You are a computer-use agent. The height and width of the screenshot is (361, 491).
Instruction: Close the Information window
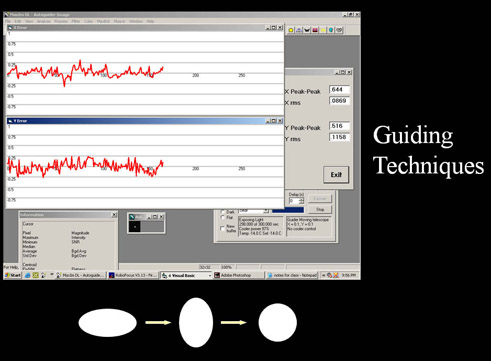click(x=114, y=215)
